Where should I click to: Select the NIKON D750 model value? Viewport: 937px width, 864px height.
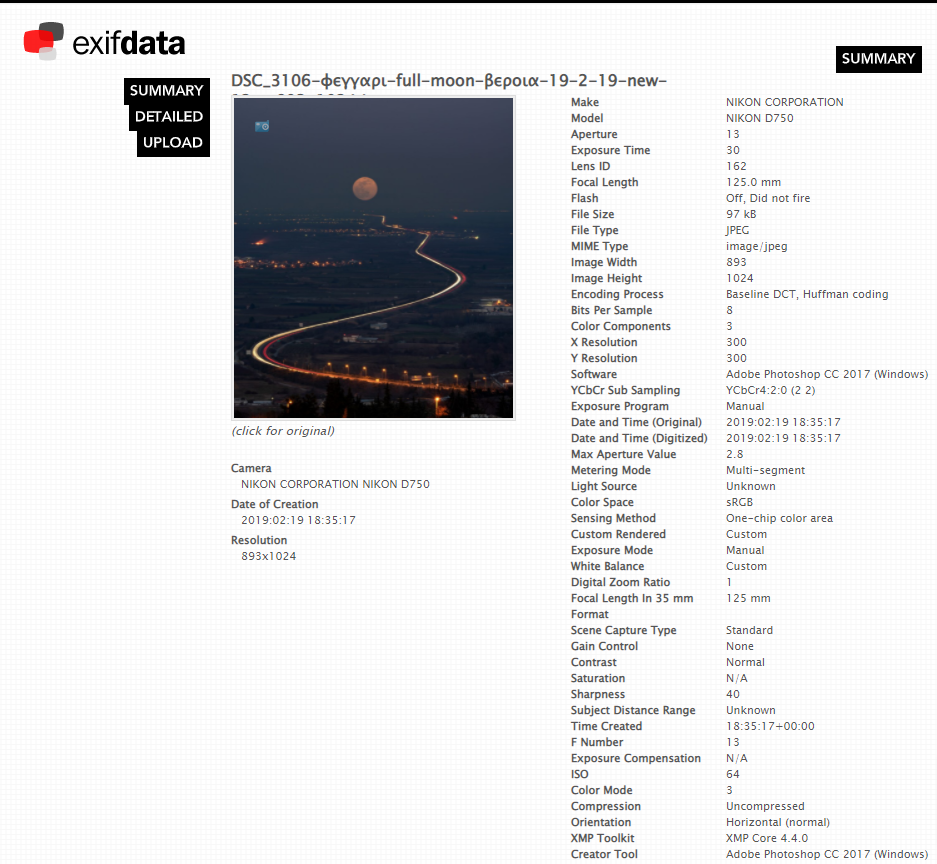point(759,118)
